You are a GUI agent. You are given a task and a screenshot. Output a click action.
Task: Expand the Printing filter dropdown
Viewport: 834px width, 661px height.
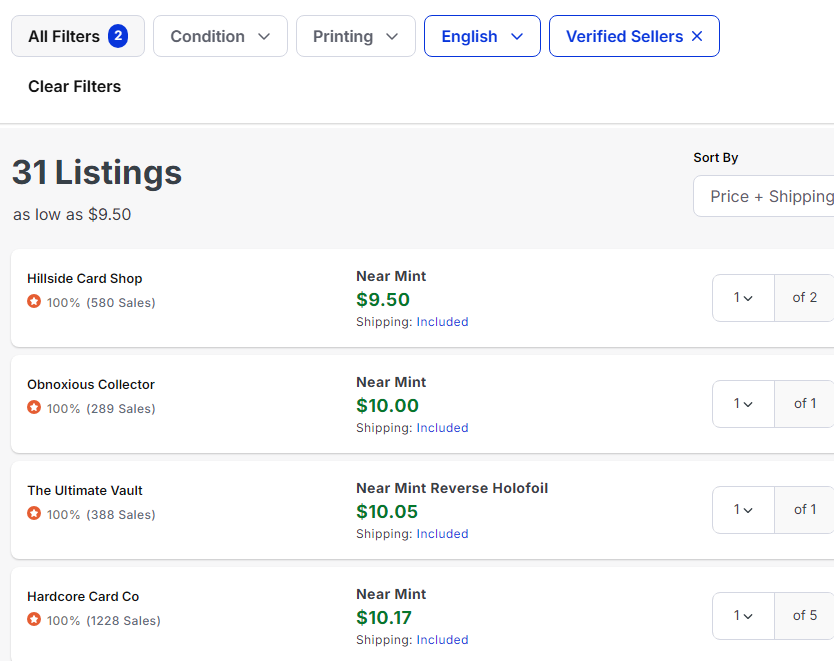pos(355,36)
